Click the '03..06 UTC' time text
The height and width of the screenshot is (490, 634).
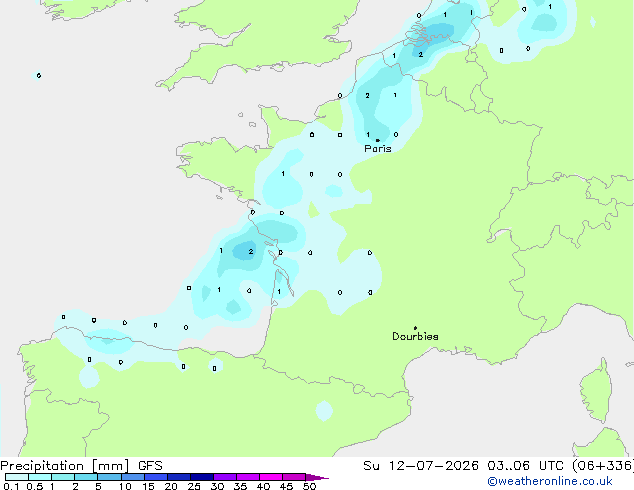coord(525,466)
